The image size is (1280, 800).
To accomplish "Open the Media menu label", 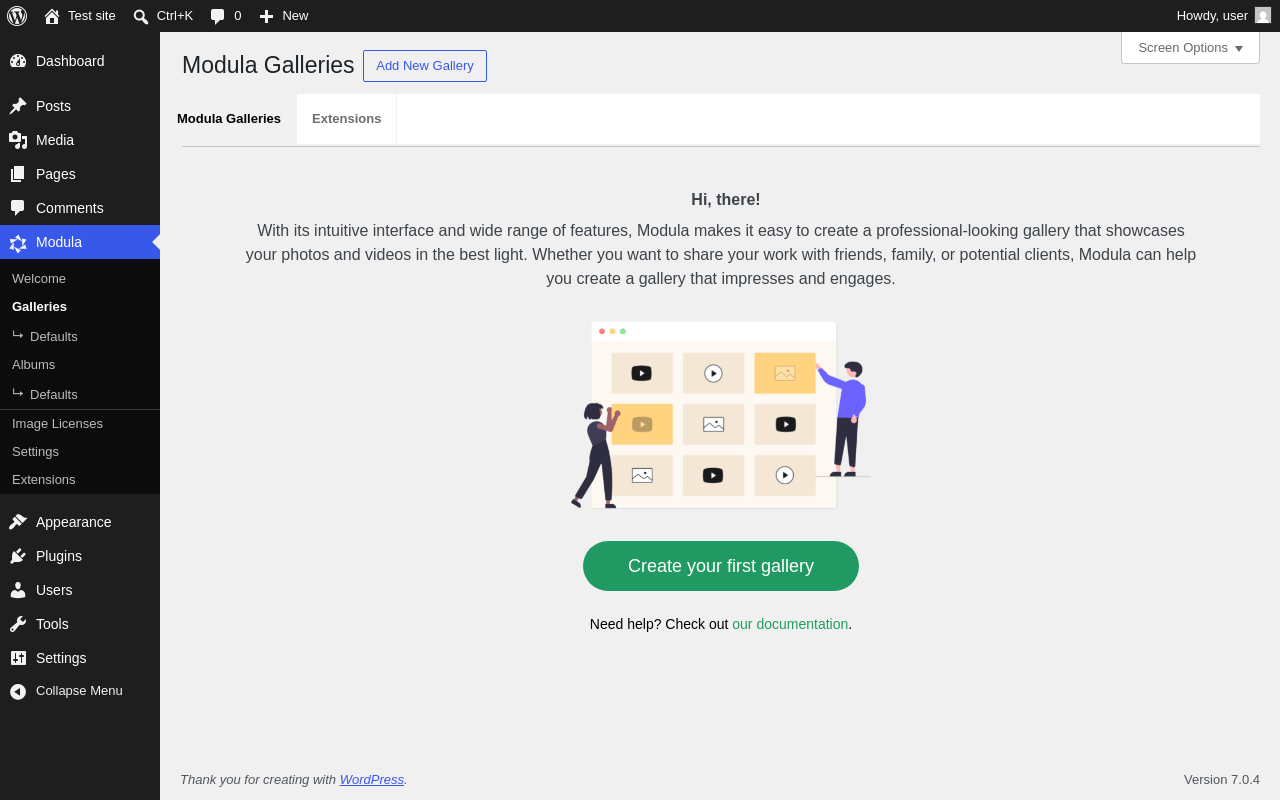I will coord(55,140).
